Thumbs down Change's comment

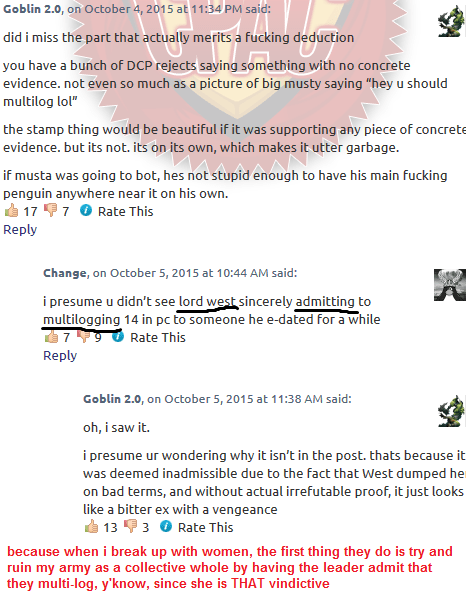(x=83, y=336)
